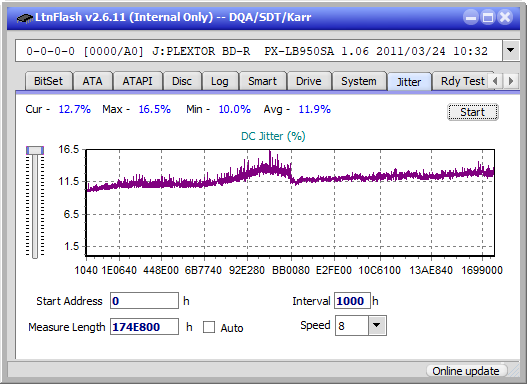527x384 pixels.
Task: Switch to the ATA tab
Action: click(x=92, y=81)
